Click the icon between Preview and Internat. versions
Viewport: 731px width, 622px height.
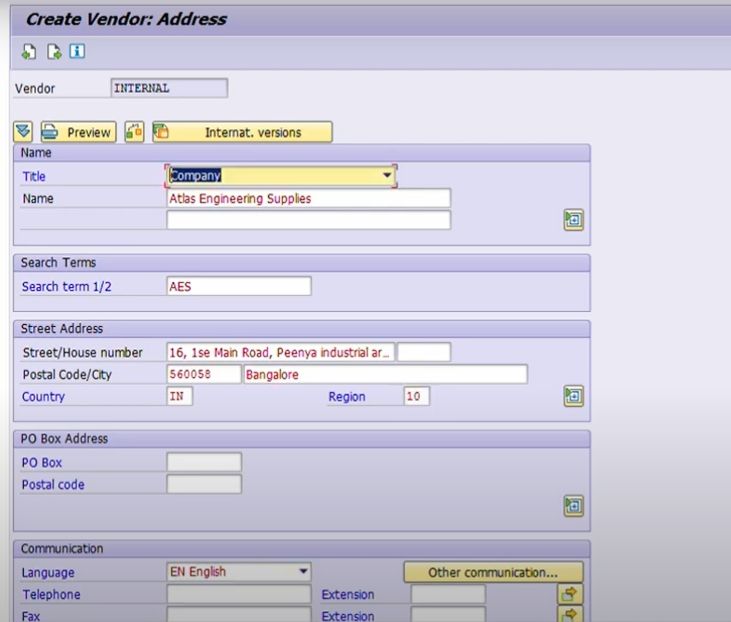tap(134, 132)
